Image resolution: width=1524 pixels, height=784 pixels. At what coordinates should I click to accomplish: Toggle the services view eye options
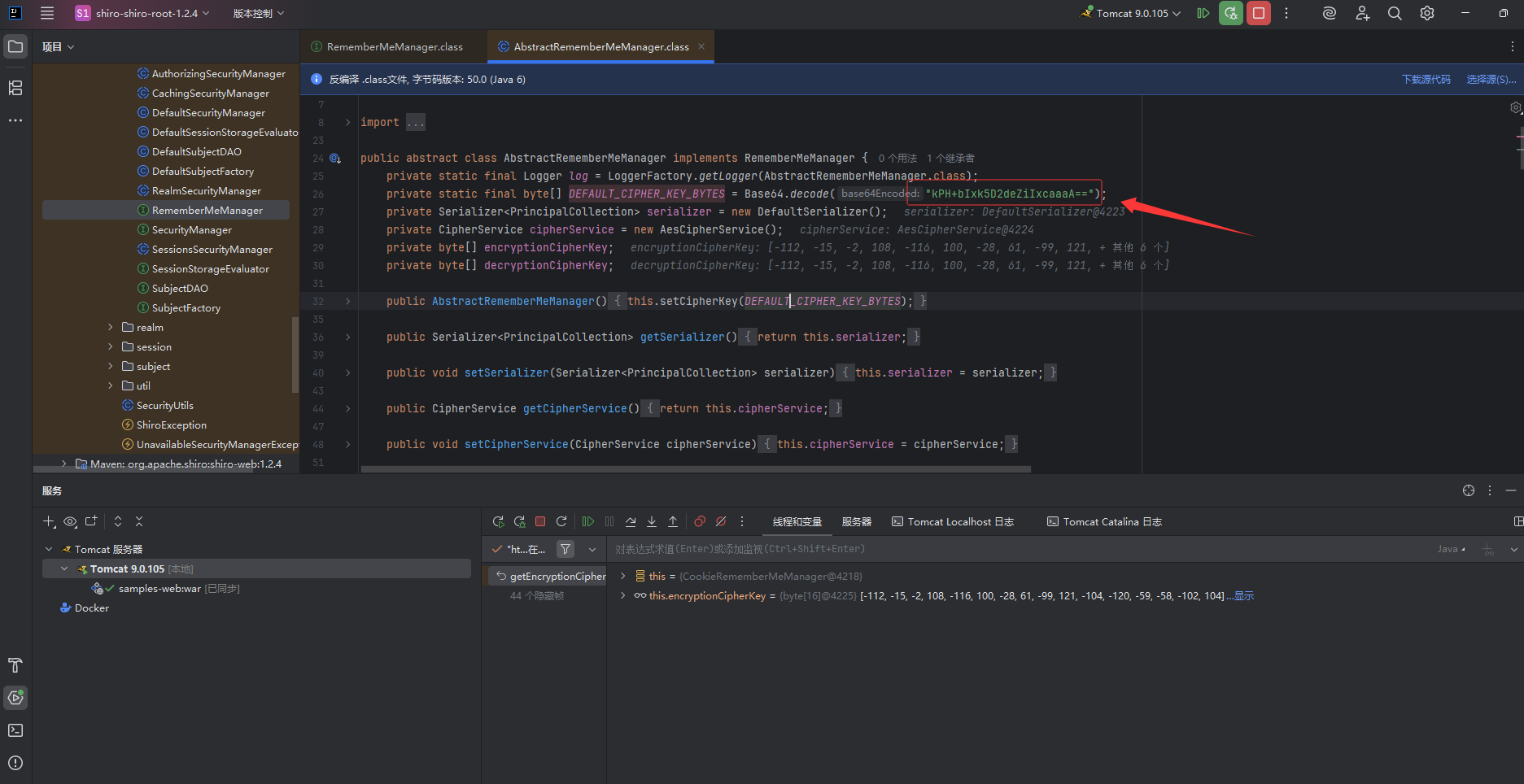coord(70,521)
